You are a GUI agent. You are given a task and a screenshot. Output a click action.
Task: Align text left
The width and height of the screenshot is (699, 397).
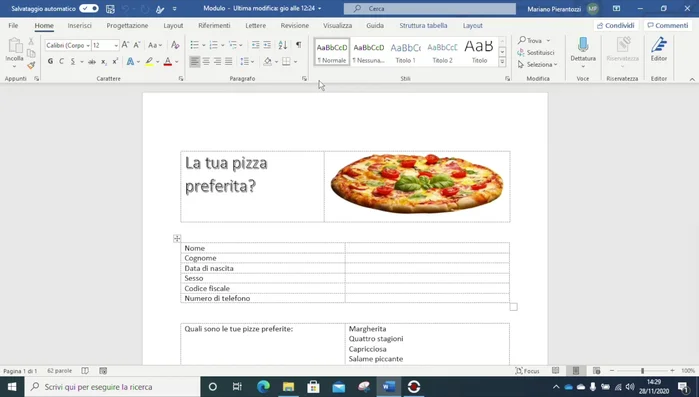pos(194,61)
